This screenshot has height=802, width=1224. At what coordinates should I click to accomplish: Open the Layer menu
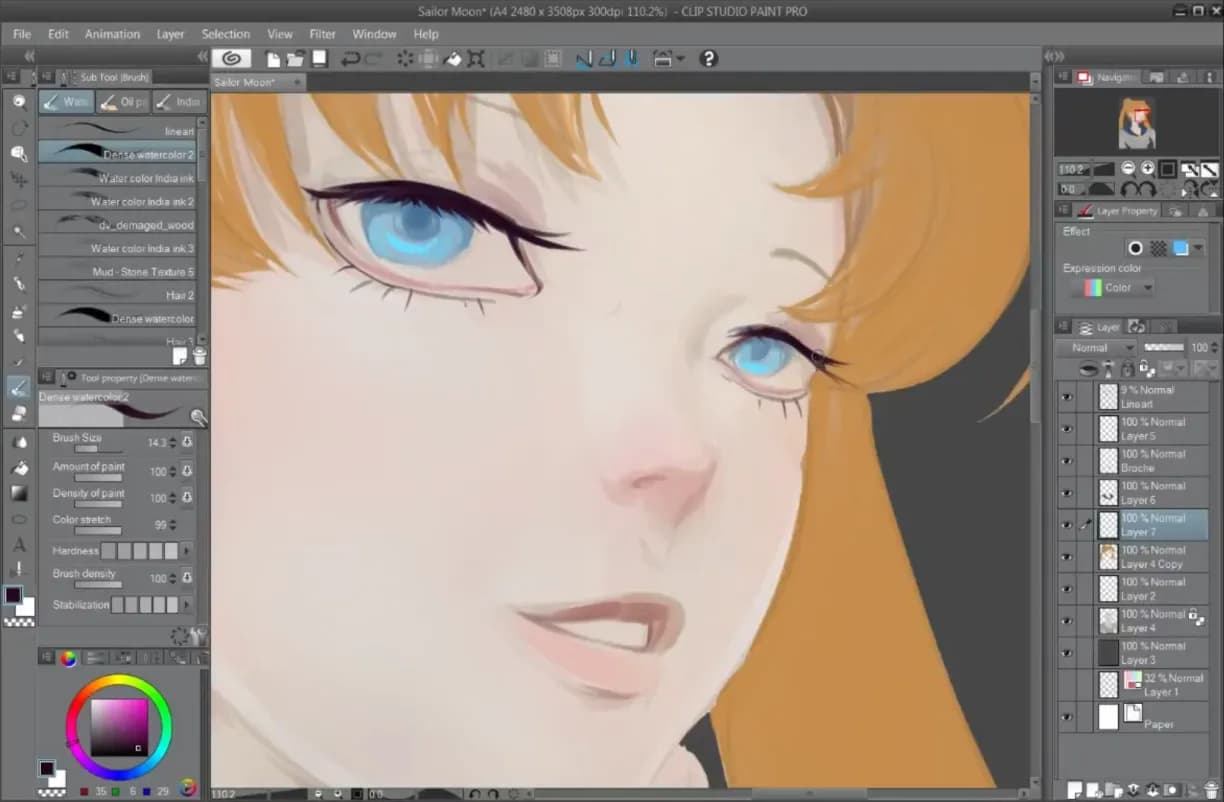pos(170,34)
